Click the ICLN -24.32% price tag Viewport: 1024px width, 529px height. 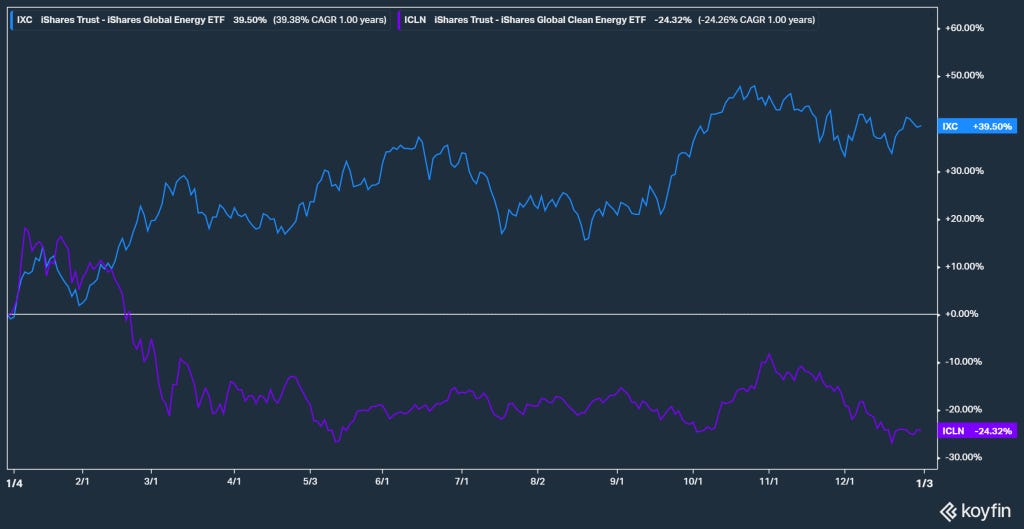point(977,430)
